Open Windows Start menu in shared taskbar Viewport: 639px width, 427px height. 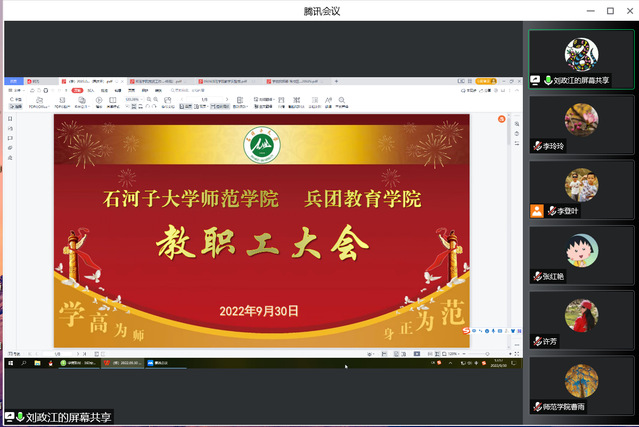[x=11, y=363]
